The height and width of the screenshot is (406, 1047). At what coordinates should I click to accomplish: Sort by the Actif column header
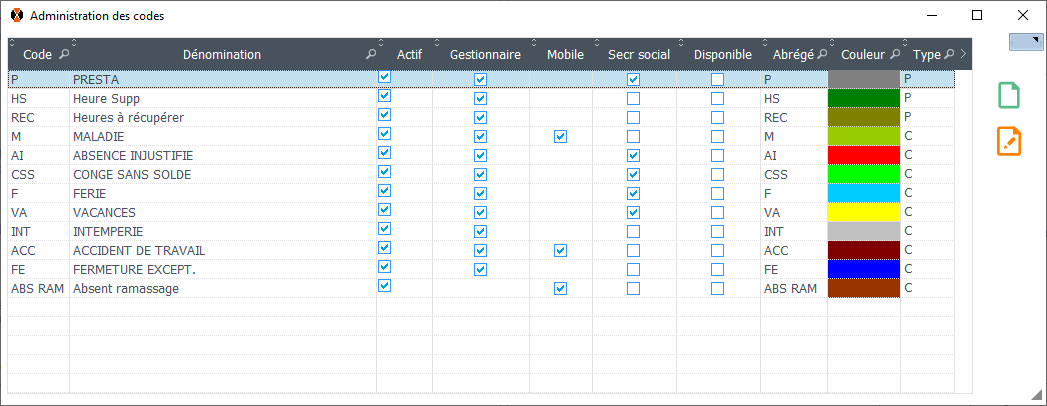tap(409, 55)
